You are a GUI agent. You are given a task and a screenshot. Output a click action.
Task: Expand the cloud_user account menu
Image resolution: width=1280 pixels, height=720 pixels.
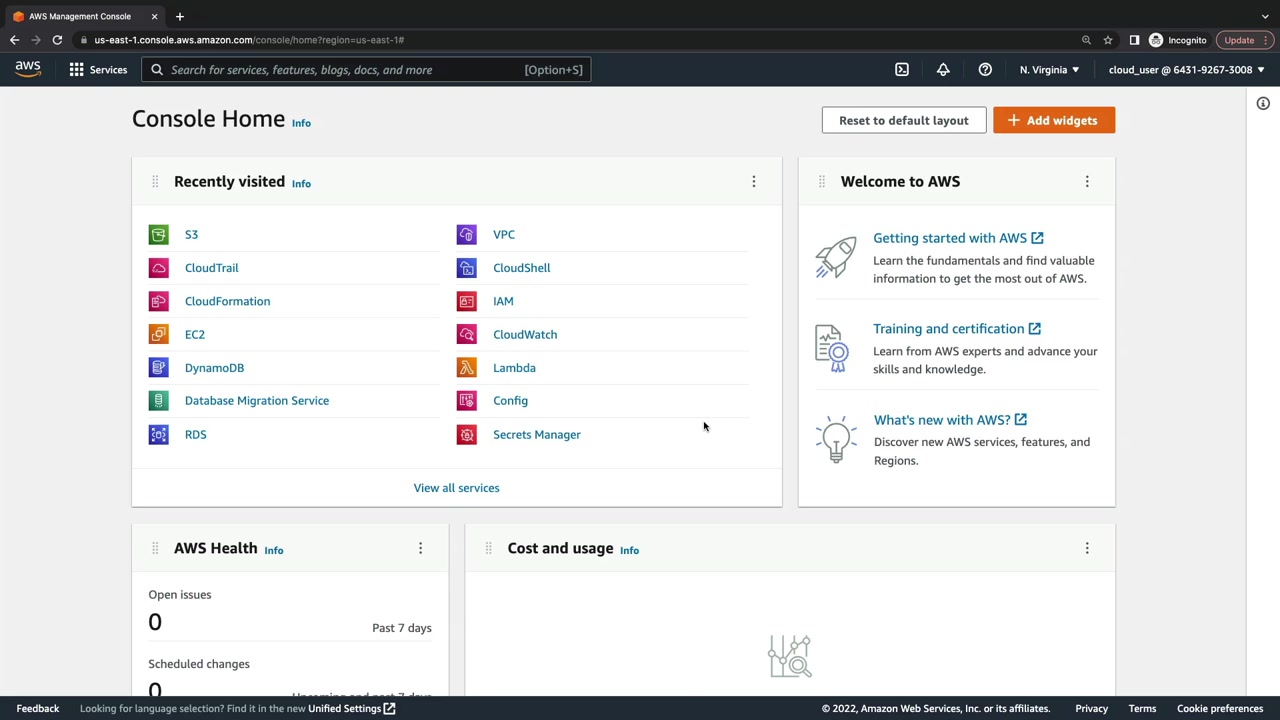click(x=1186, y=70)
